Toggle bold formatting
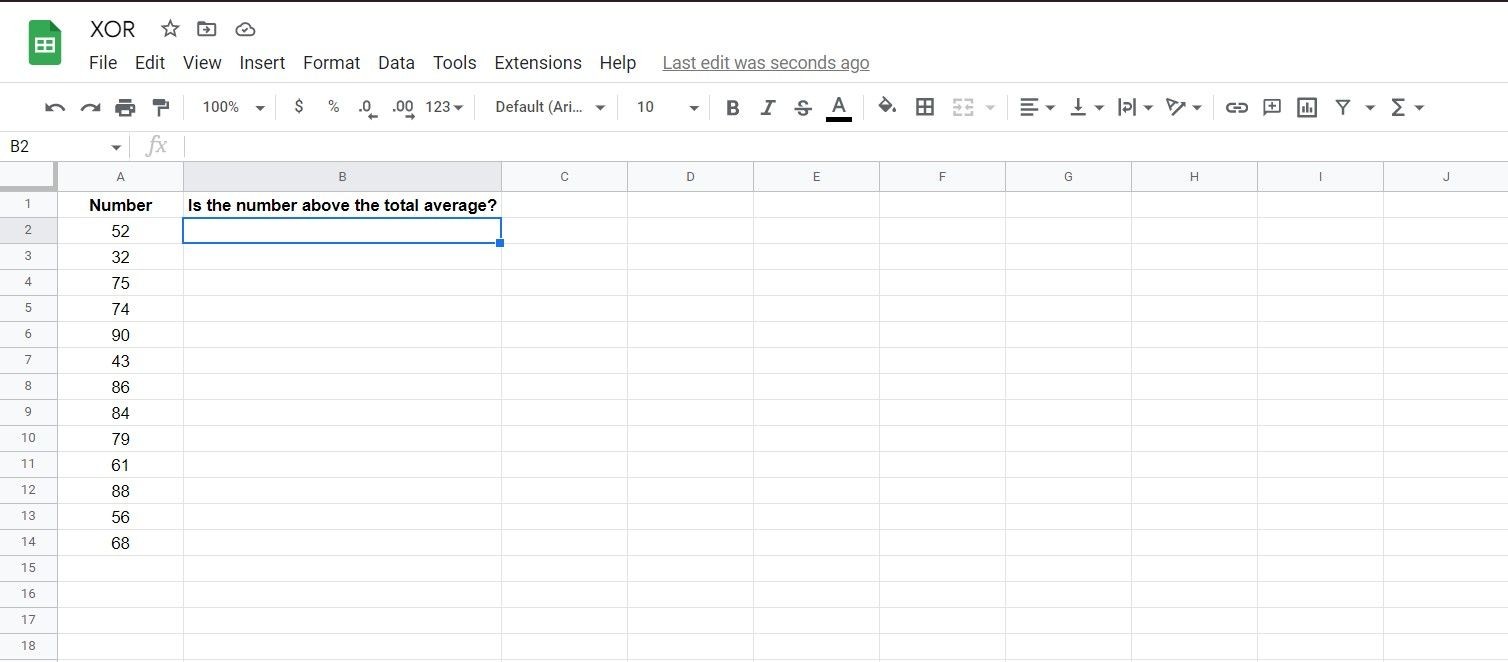 pos(732,107)
